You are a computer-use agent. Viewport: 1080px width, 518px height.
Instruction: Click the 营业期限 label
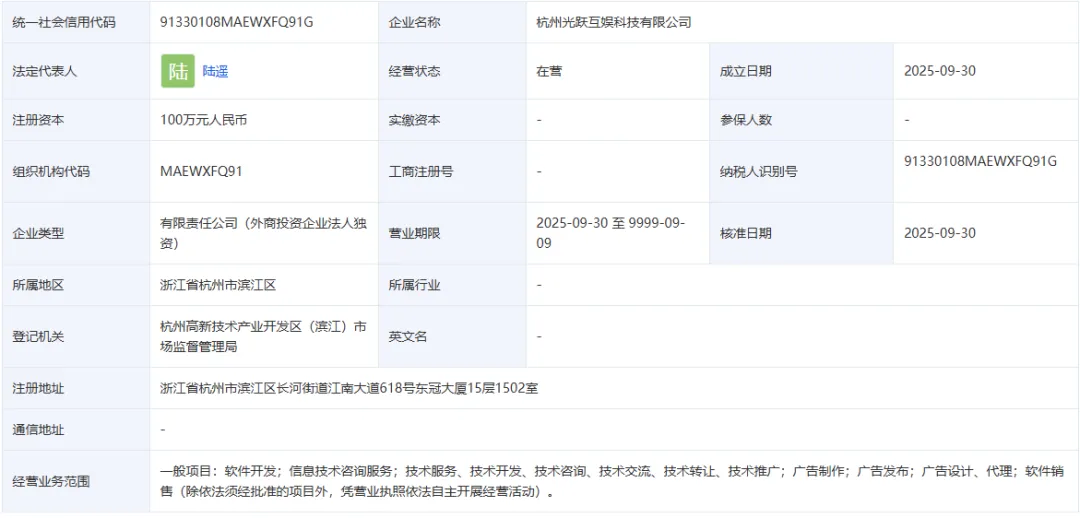pyautogui.click(x=415, y=233)
